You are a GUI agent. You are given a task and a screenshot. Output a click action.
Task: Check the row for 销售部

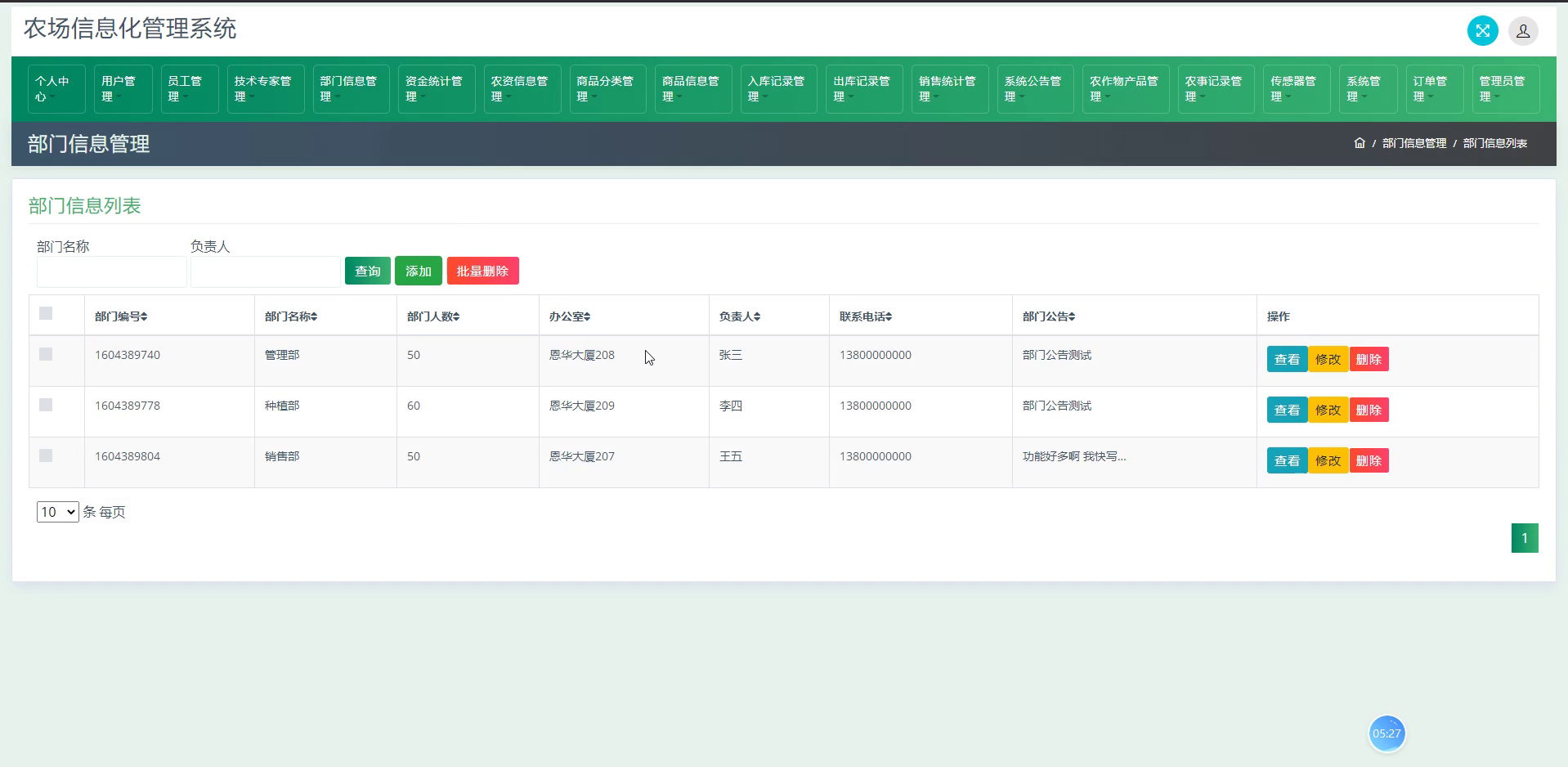pyautogui.click(x=46, y=455)
